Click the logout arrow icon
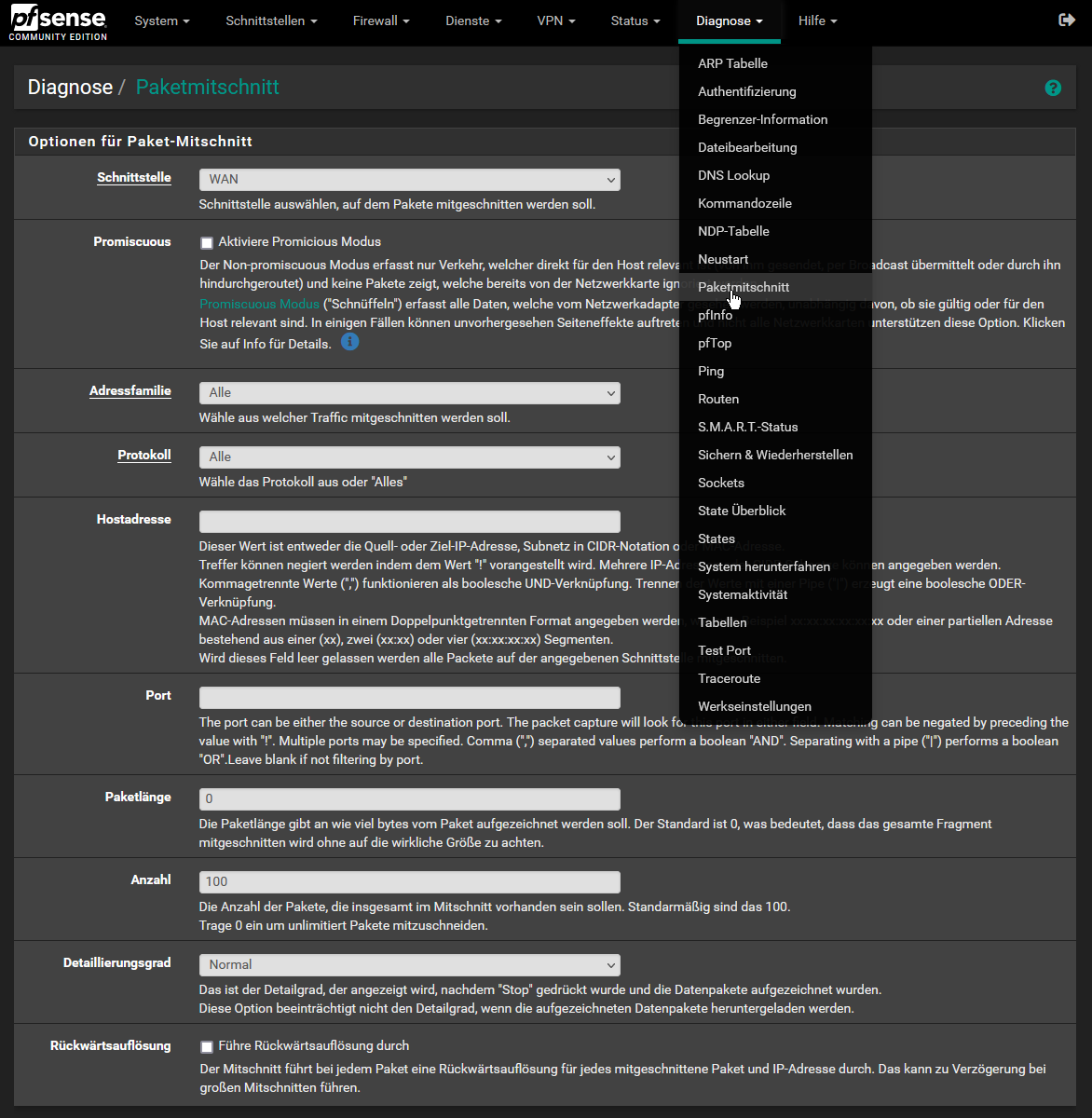Image resolution: width=1092 pixels, height=1118 pixels. point(1068,20)
